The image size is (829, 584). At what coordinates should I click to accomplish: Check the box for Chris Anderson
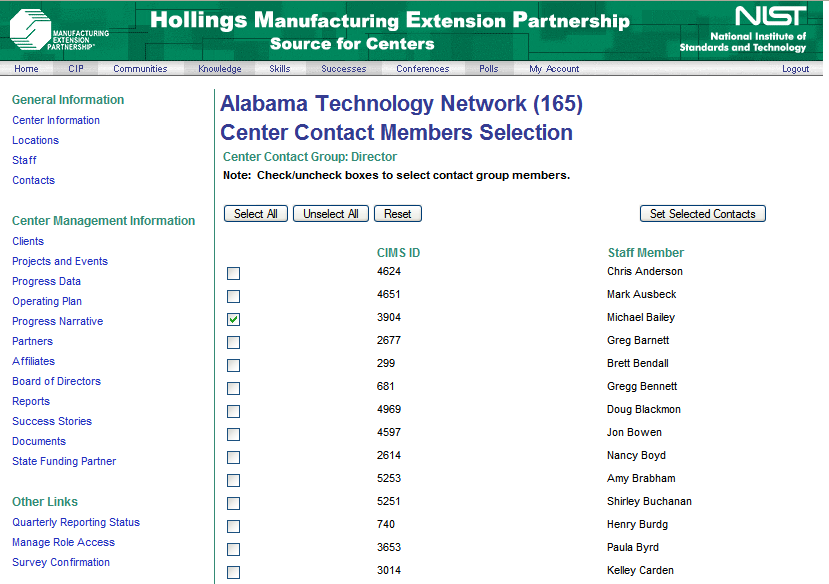click(233, 274)
